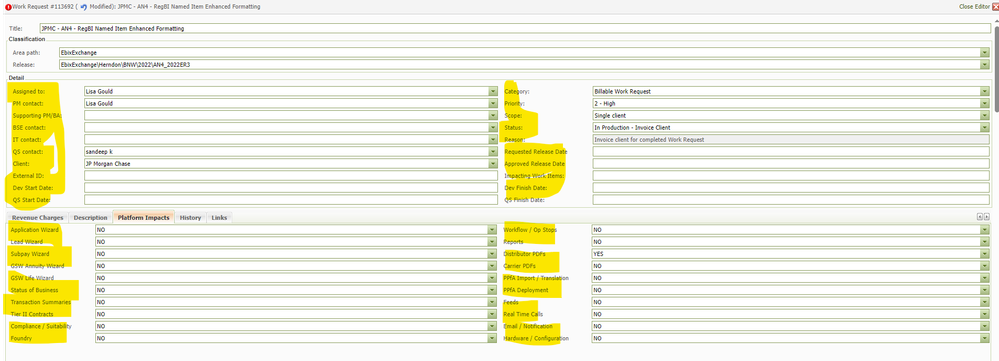Click the blue undo arrow next to Modified
The width and height of the screenshot is (999, 361).
coord(83,6)
